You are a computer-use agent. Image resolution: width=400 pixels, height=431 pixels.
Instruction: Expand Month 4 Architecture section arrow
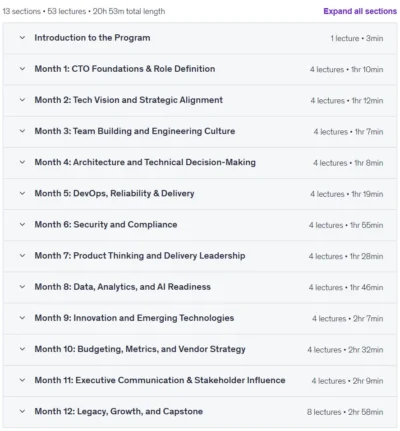[x=22, y=162]
